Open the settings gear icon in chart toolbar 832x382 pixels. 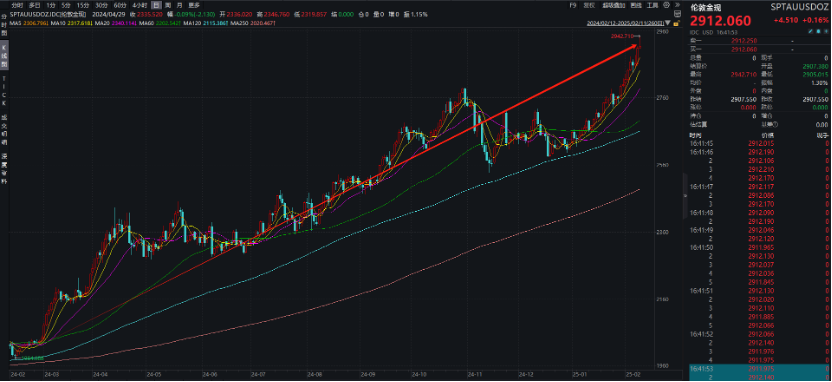pyautogui.click(x=666, y=5)
